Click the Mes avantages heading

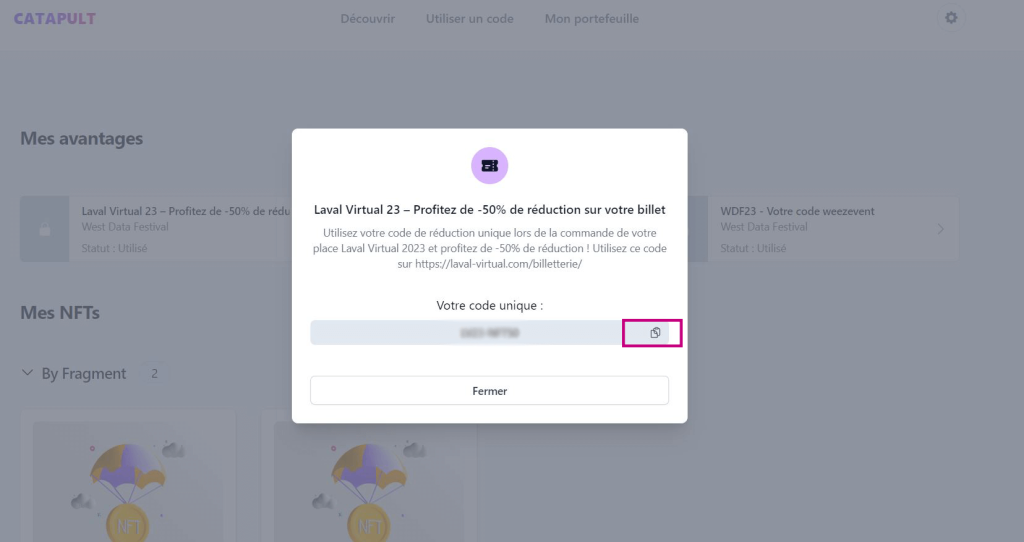point(81,139)
